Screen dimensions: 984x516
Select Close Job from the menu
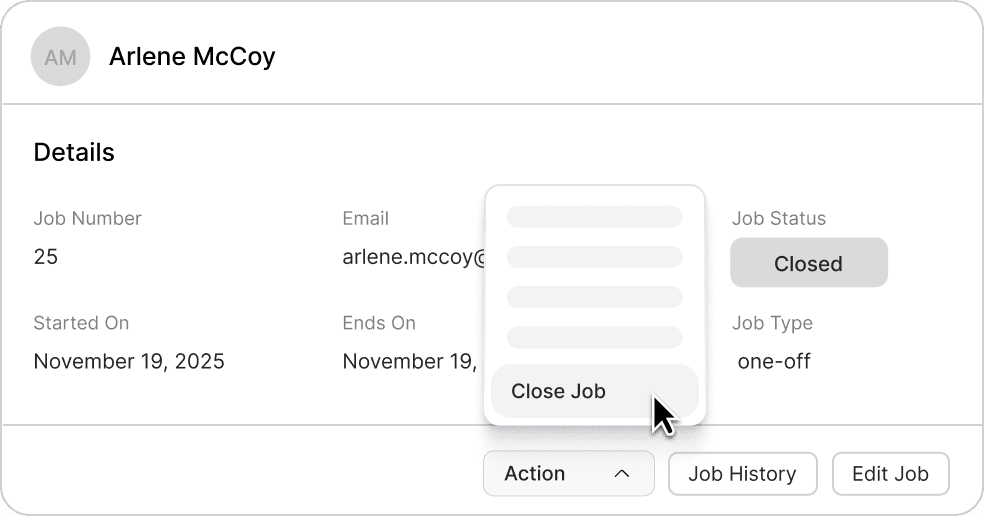(x=558, y=391)
